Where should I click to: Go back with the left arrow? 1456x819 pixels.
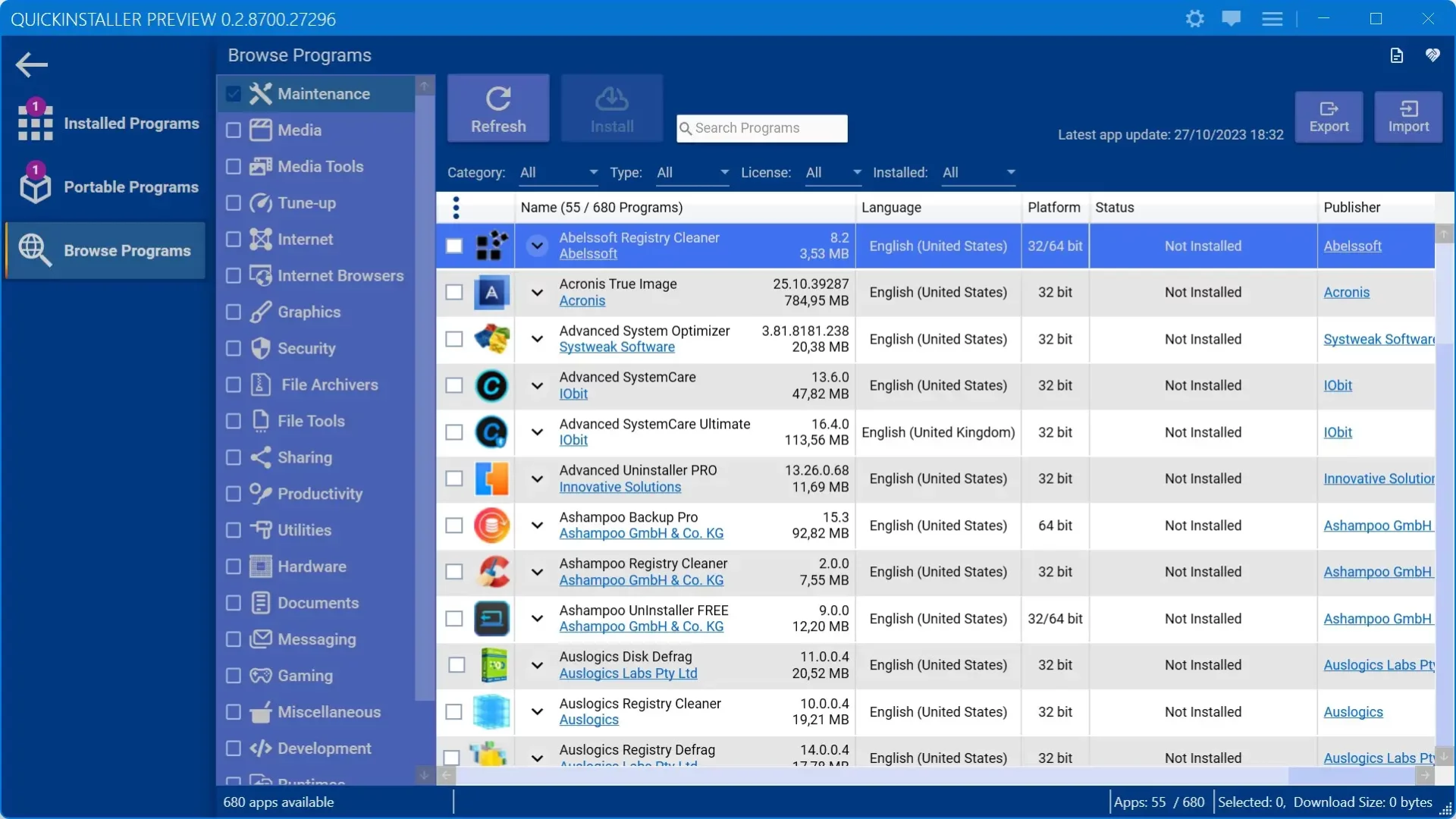(x=32, y=64)
